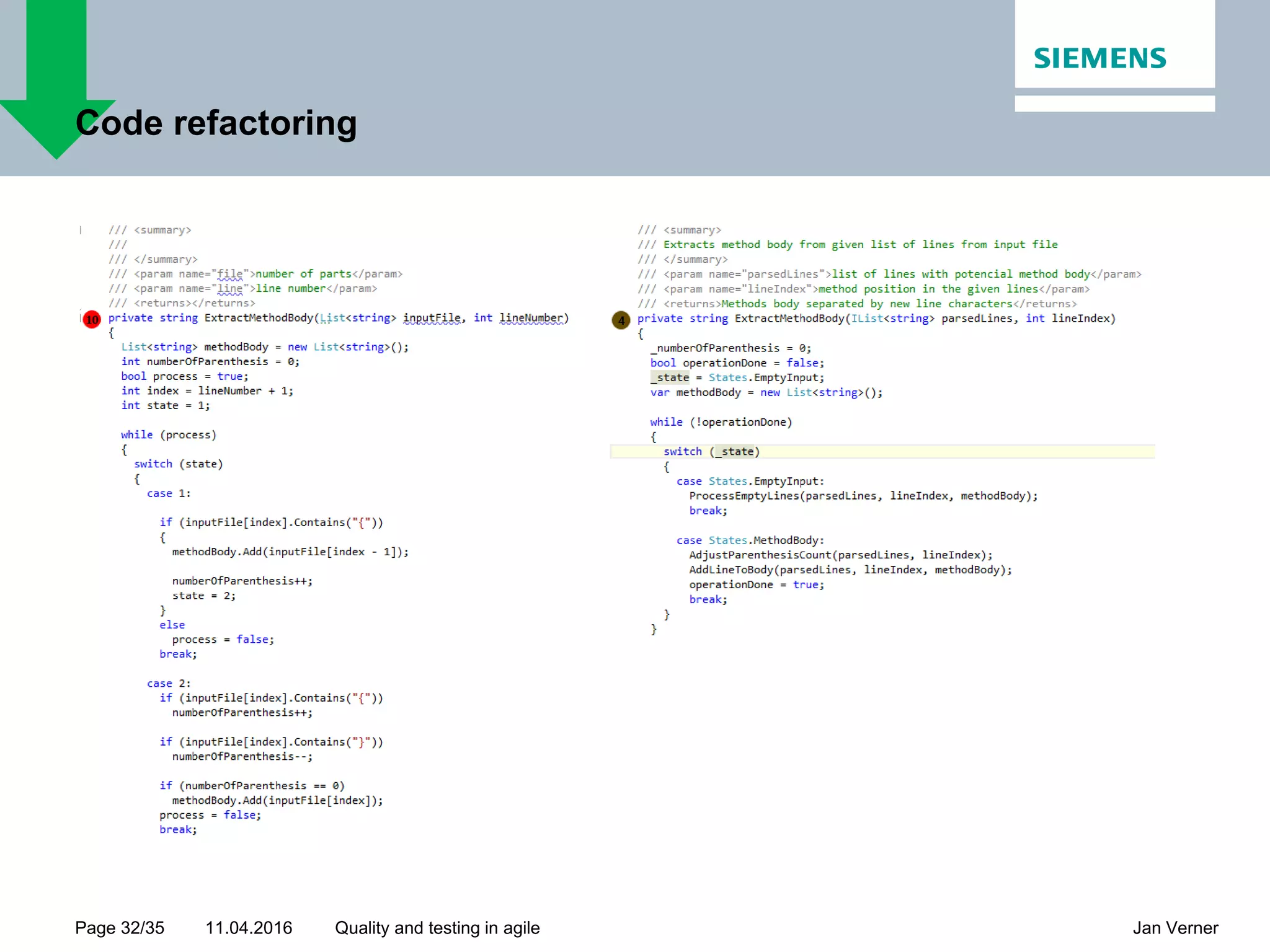Click '_numberOfParenthesis = 0;' line
Image resolution: width=1270 pixels, height=952 pixels.
730,348
